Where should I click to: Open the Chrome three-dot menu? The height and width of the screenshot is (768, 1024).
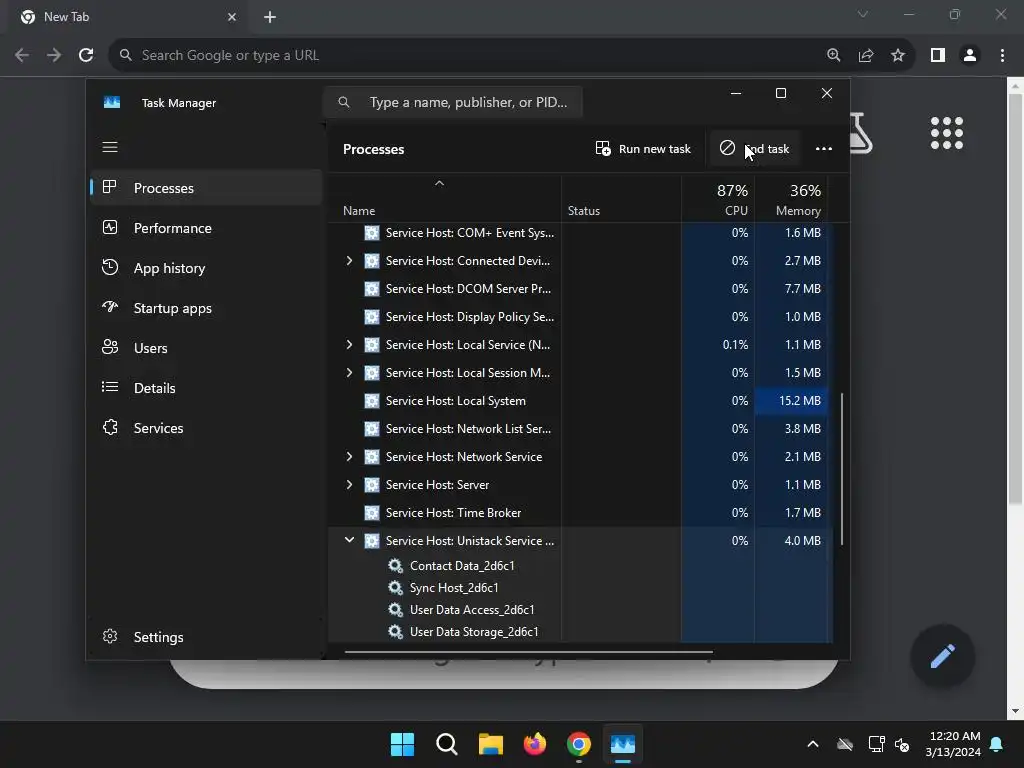point(1002,56)
